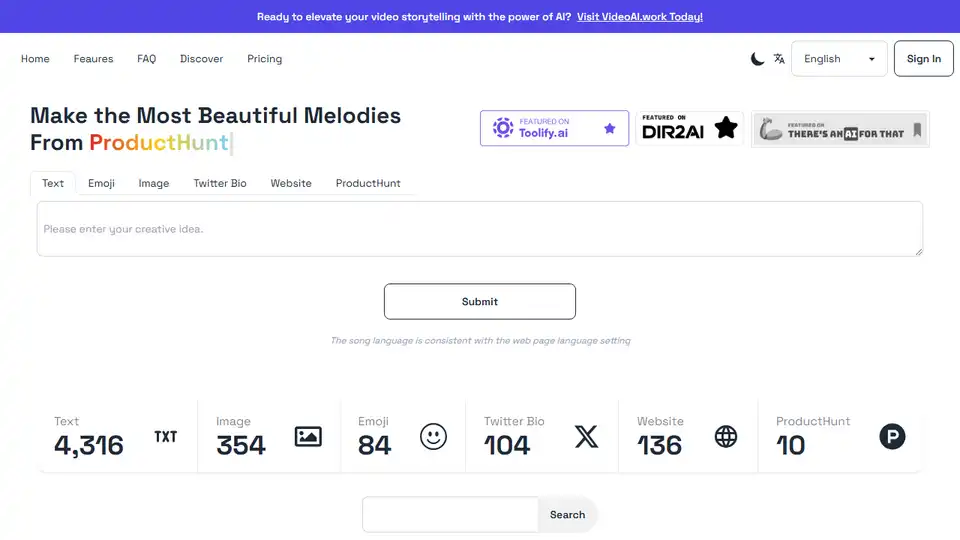Open the DIR2AI featured badge
The image size is (960, 540).
pyautogui.click(x=689, y=128)
